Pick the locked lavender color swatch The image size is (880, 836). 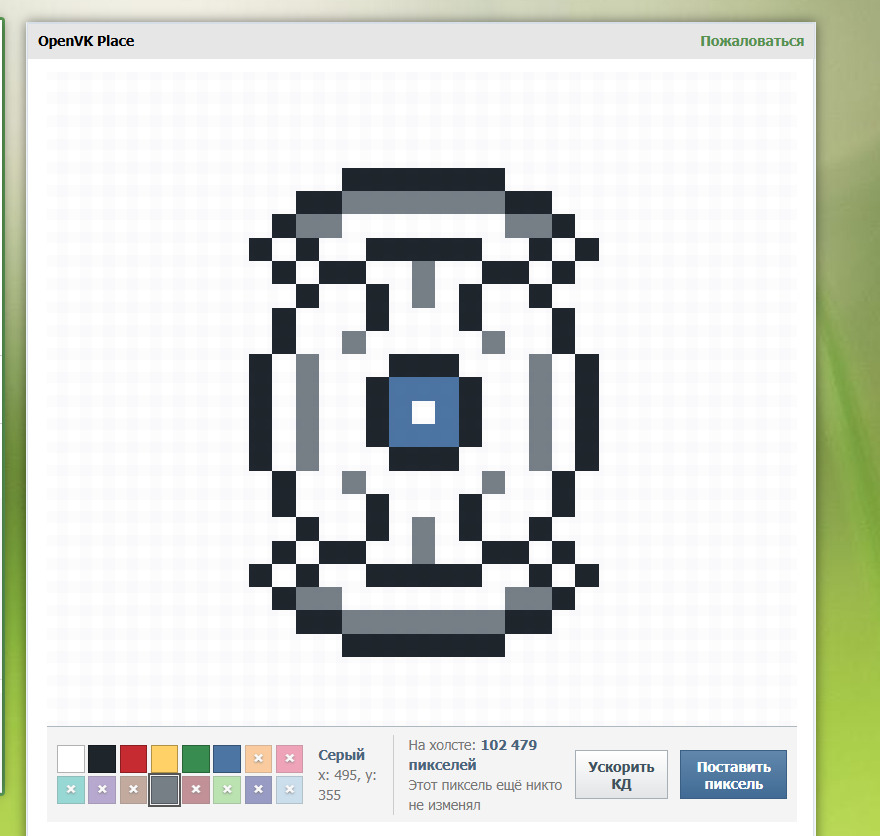[102, 789]
